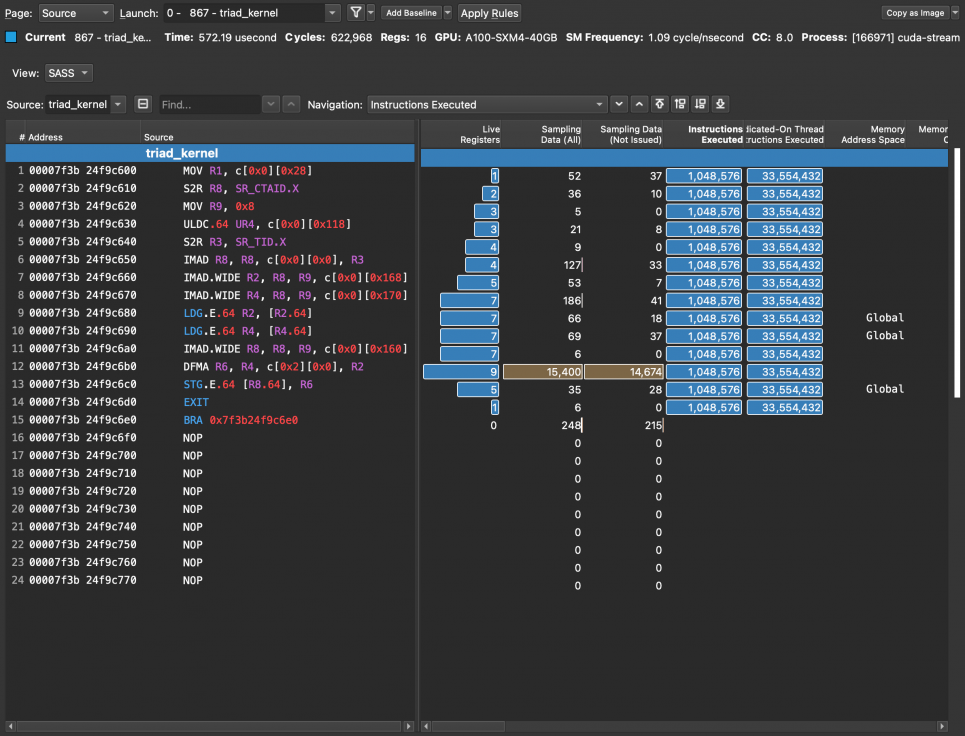Open the Navigation metric dropdown

tap(487, 104)
